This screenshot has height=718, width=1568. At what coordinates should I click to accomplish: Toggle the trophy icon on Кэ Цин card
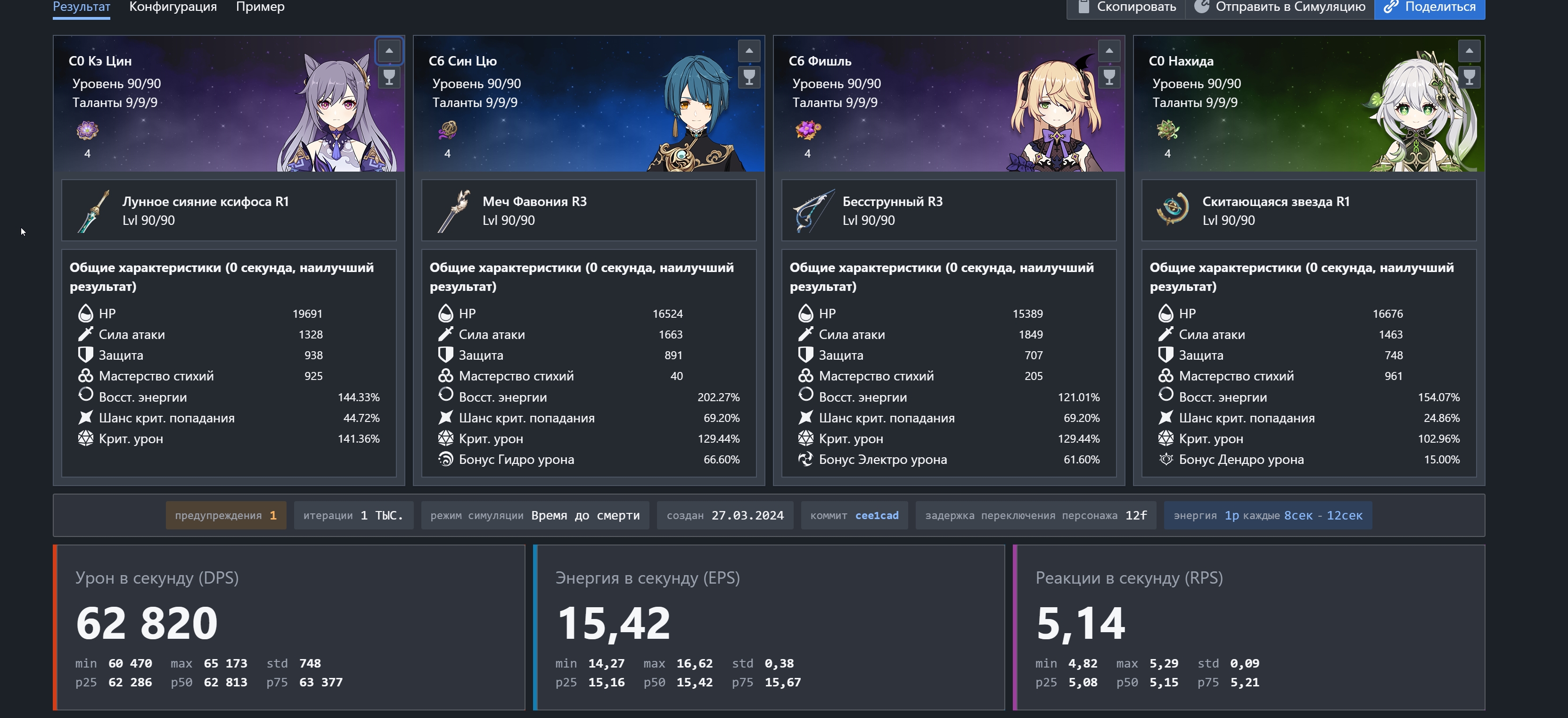pyautogui.click(x=389, y=77)
